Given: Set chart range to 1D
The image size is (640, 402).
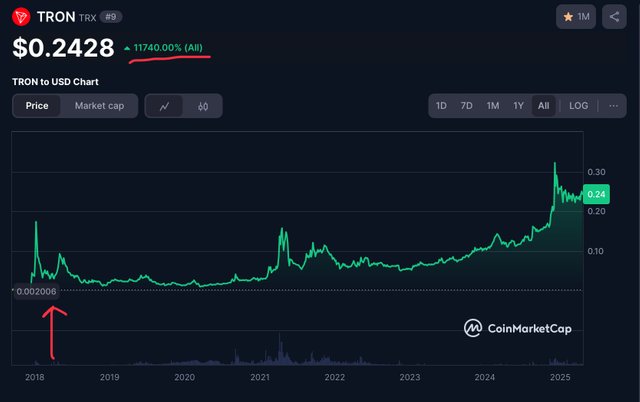Looking at the screenshot, I should point(441,106).
